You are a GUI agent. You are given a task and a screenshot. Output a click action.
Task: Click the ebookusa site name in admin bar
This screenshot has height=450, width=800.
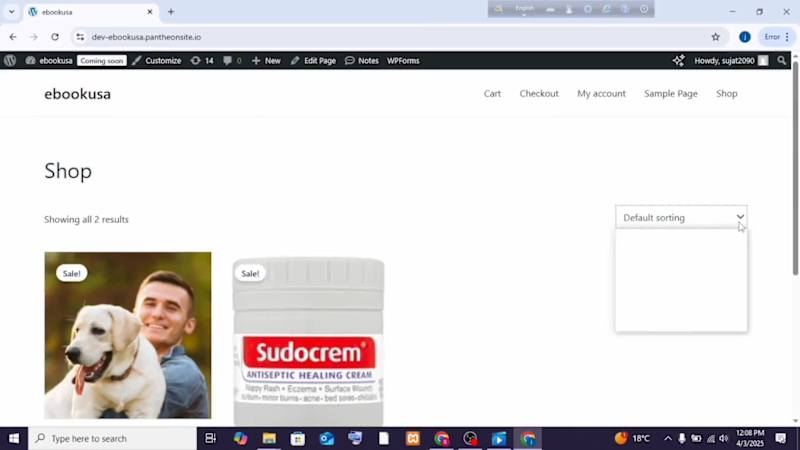click(x=49, y=60)
